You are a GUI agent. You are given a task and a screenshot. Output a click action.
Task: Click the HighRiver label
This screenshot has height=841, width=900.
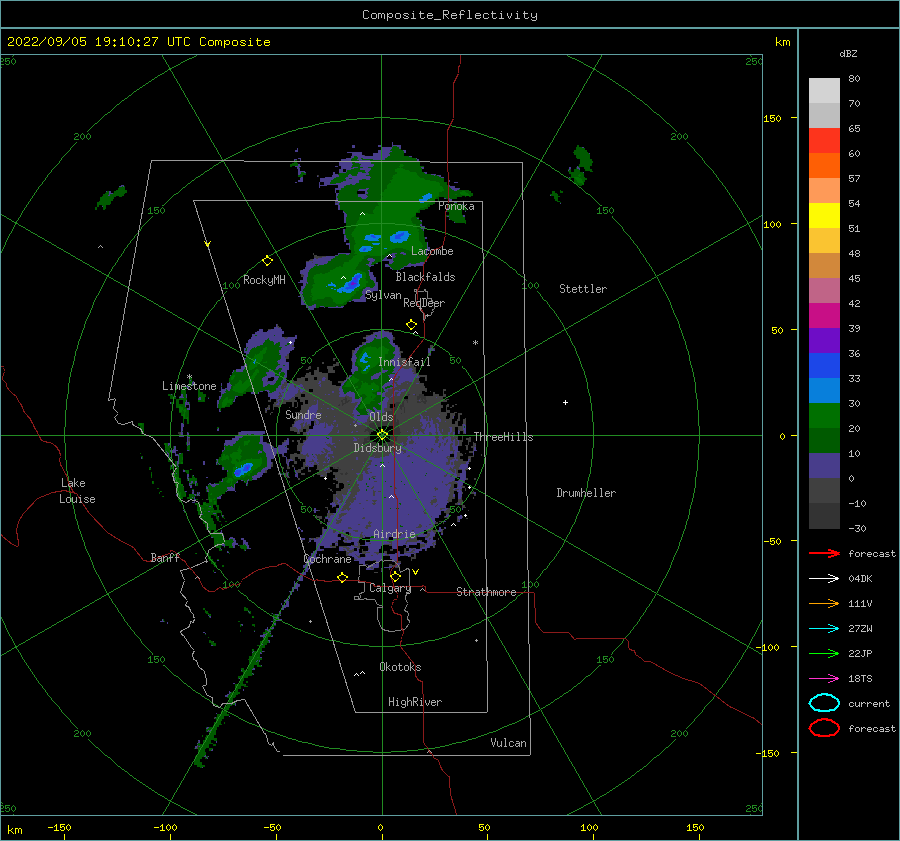coord(415,702)
